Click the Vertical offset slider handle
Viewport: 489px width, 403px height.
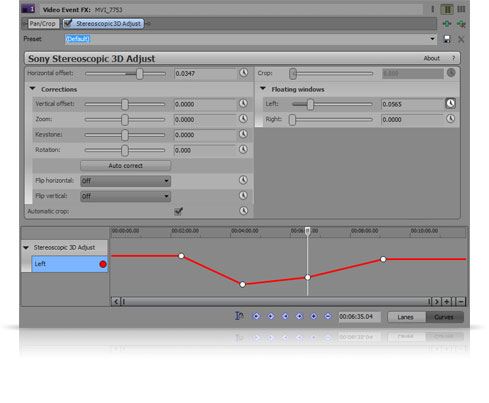click(x=125, y=104)
